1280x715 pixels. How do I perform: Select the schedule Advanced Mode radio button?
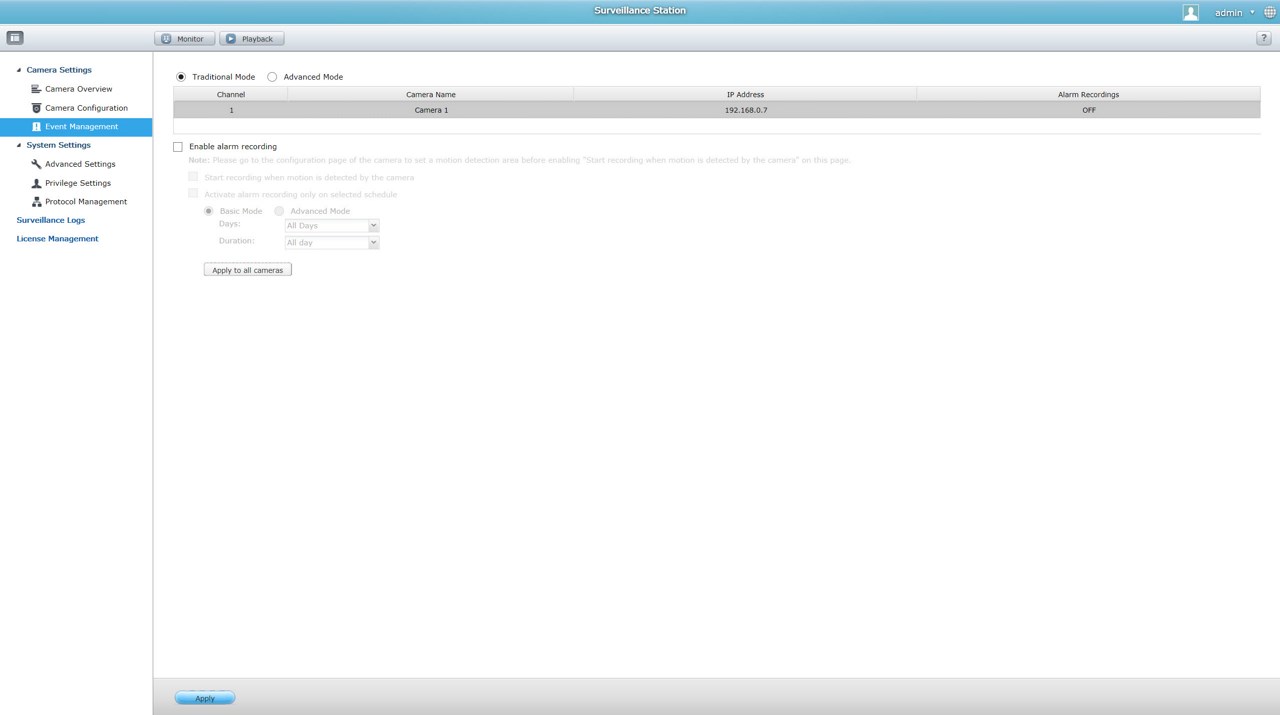point(279,211)
